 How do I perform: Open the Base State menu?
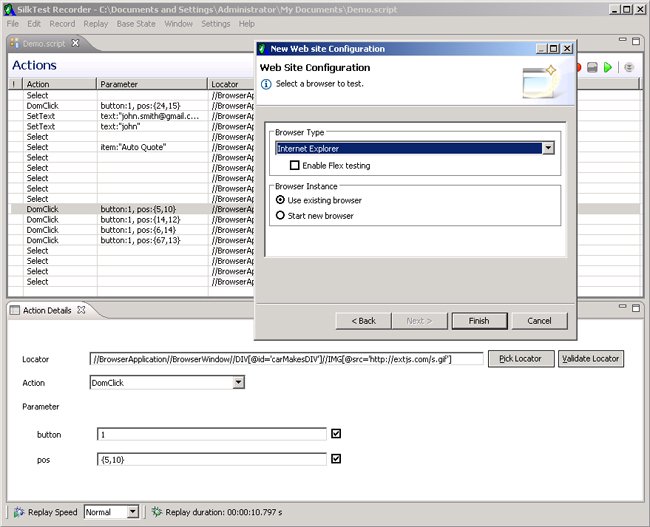click(x=135, y=23)
